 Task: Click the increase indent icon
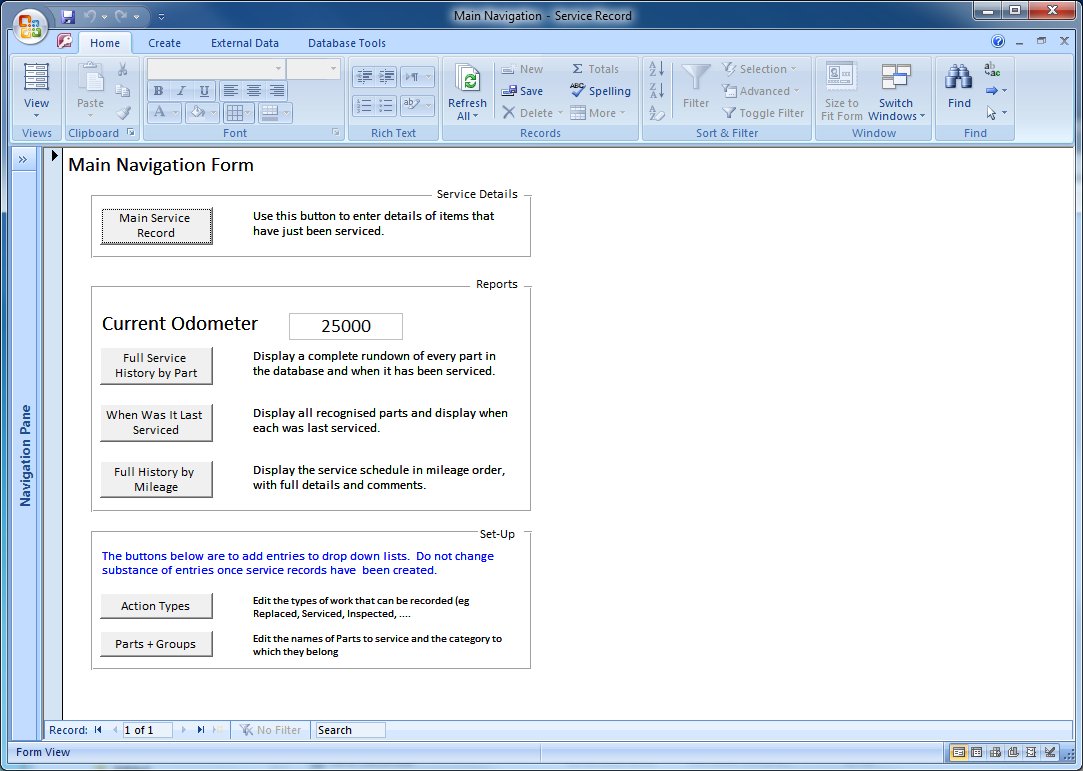click(385, 77)
